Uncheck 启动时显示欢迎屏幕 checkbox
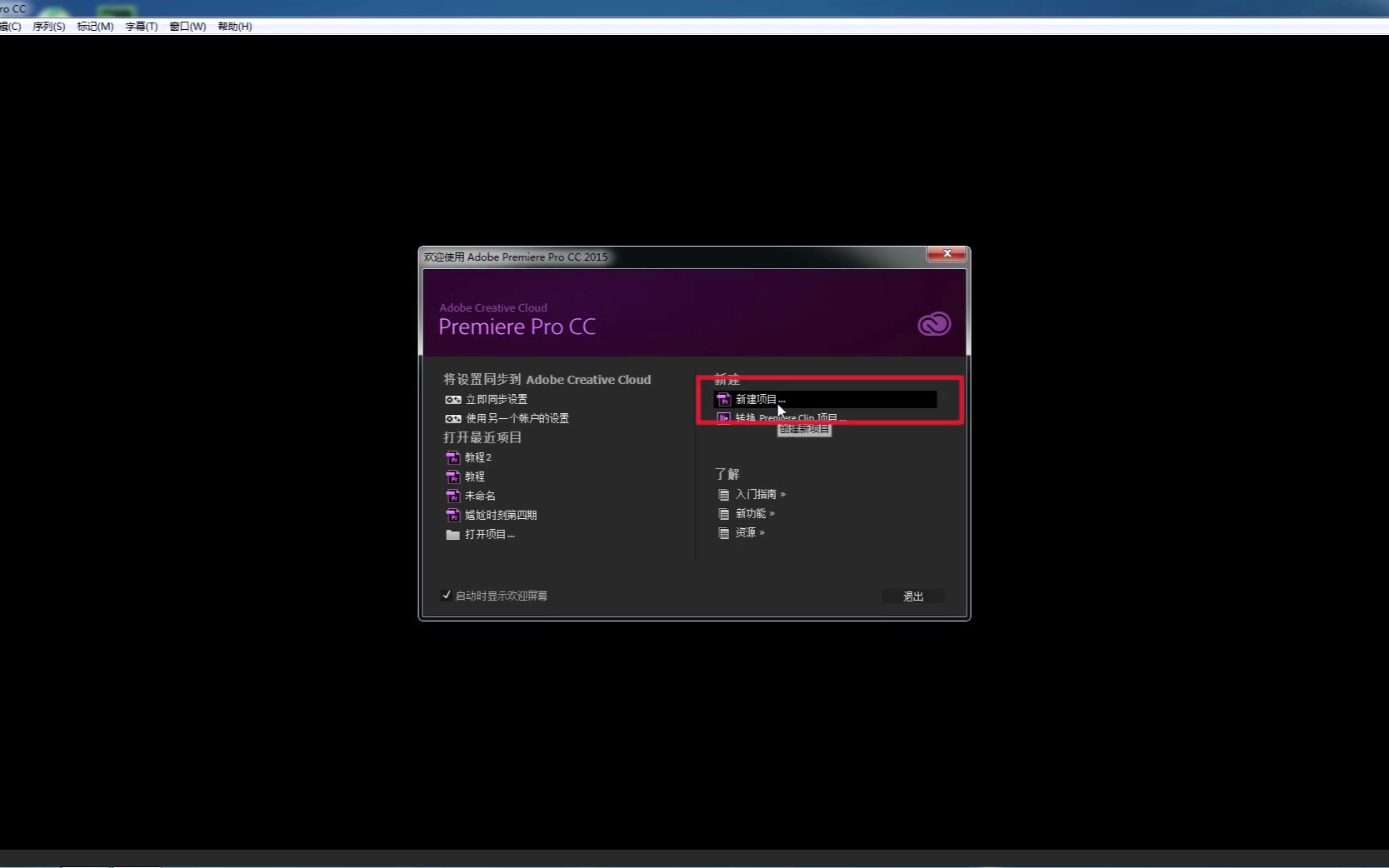The height and width of the screenshot is (868, 1389). tap(447, 596)
